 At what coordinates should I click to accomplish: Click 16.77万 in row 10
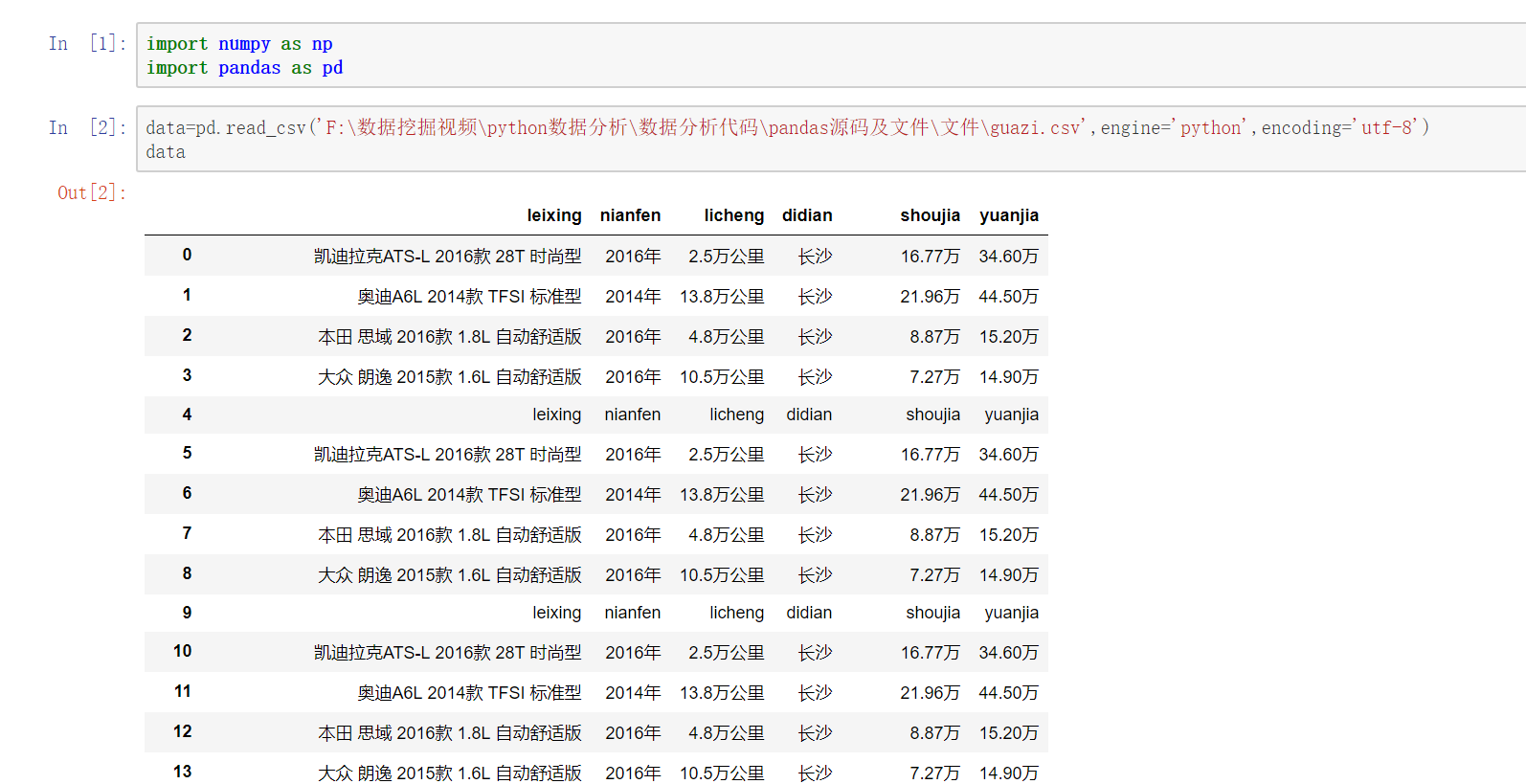pos(930,653)
